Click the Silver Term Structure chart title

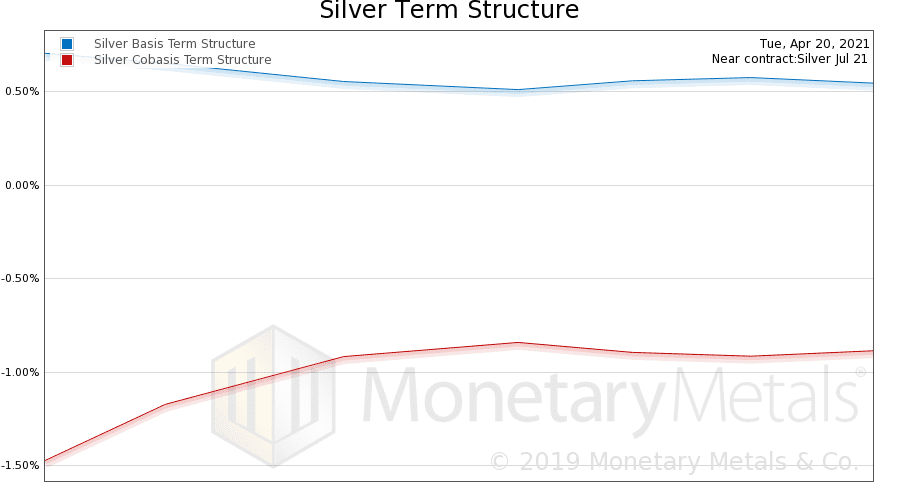449,10
